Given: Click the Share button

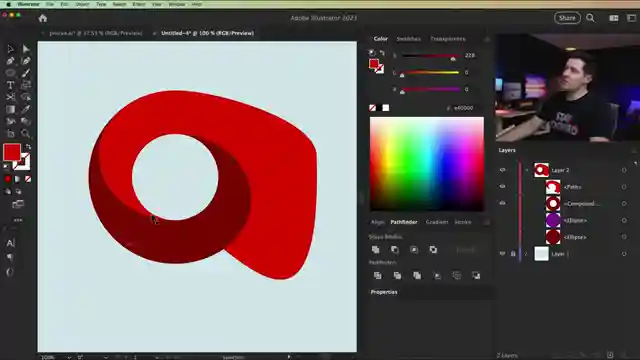Looking at the screenshot, I should point(567,18).
